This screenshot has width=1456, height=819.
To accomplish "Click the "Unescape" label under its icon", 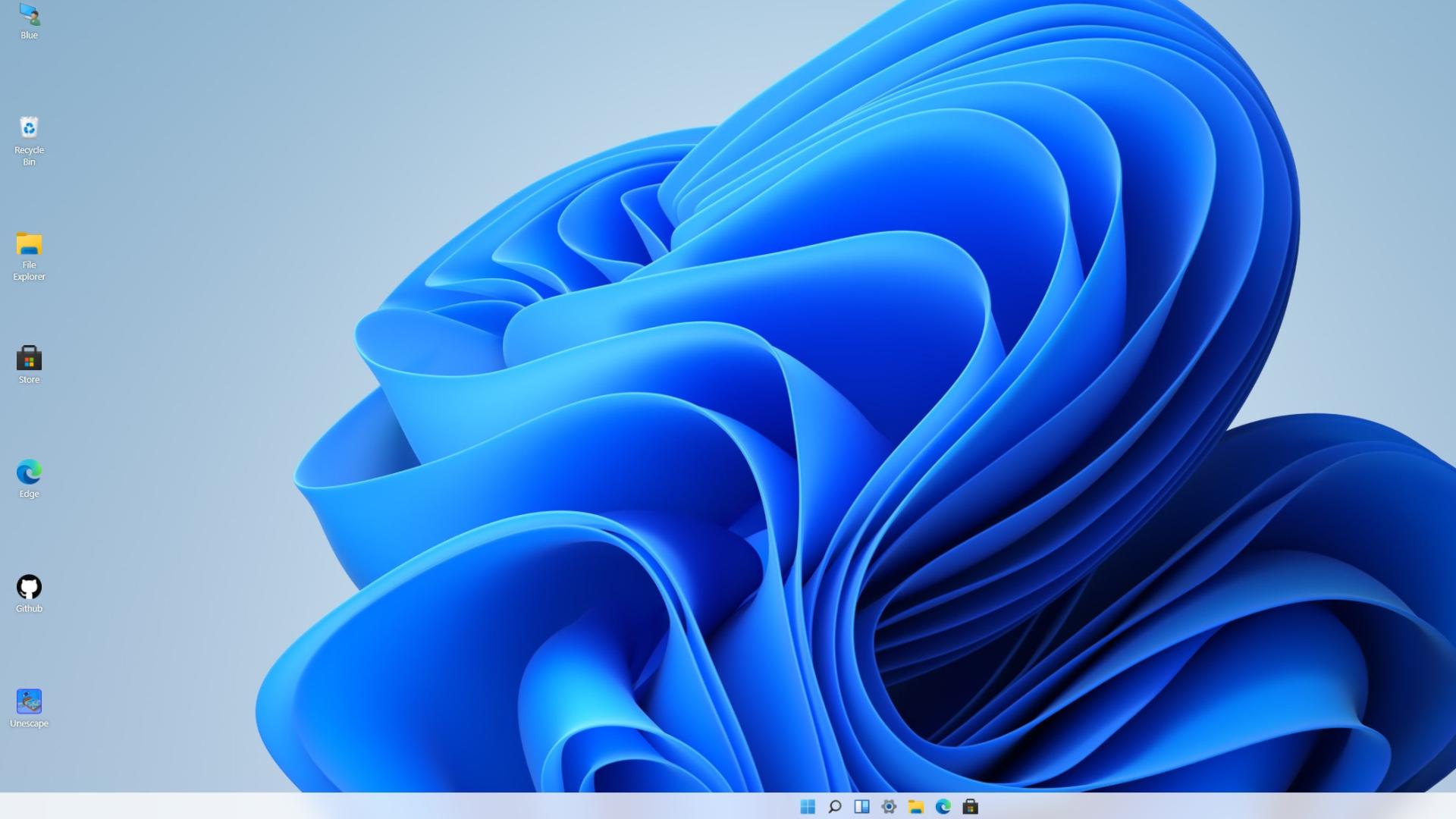I will click(x=29, y=723).
